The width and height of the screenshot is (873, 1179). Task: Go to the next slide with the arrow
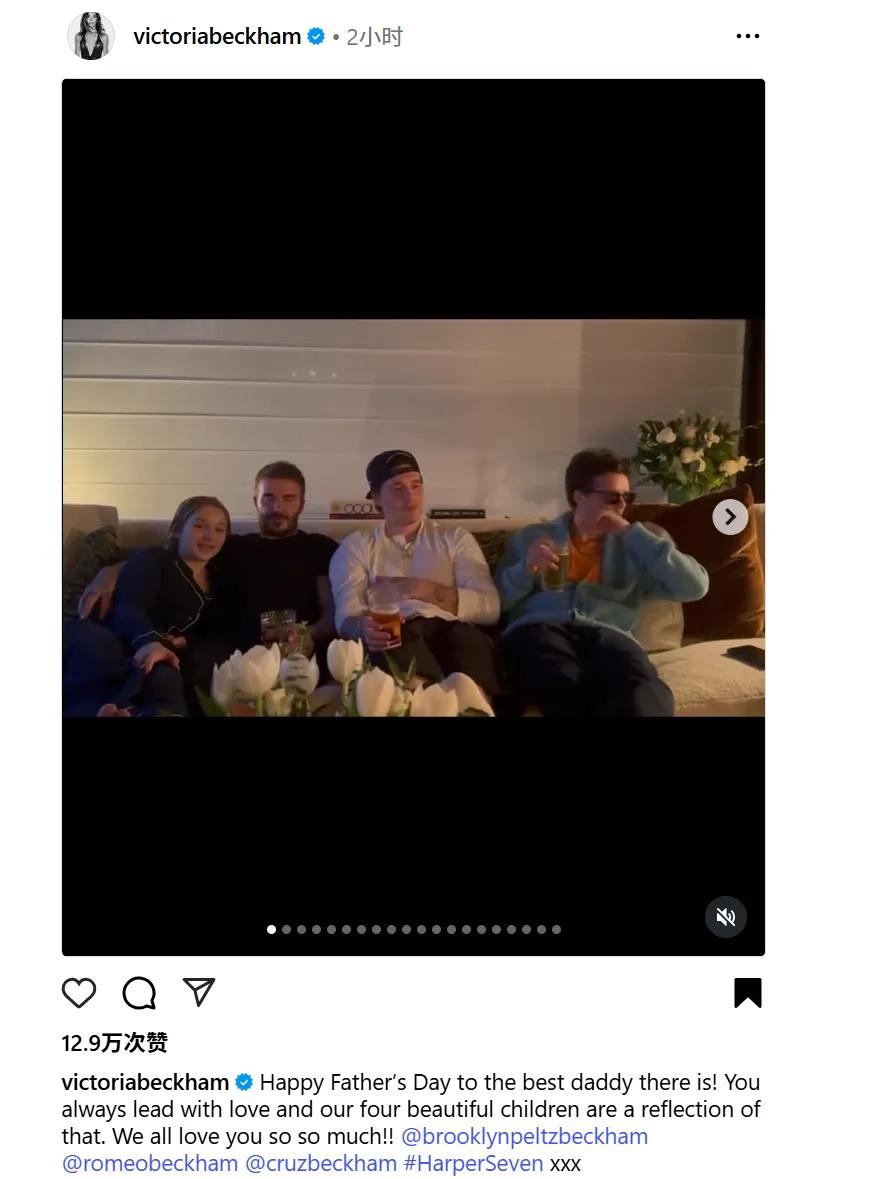click(x=730, y=517)
